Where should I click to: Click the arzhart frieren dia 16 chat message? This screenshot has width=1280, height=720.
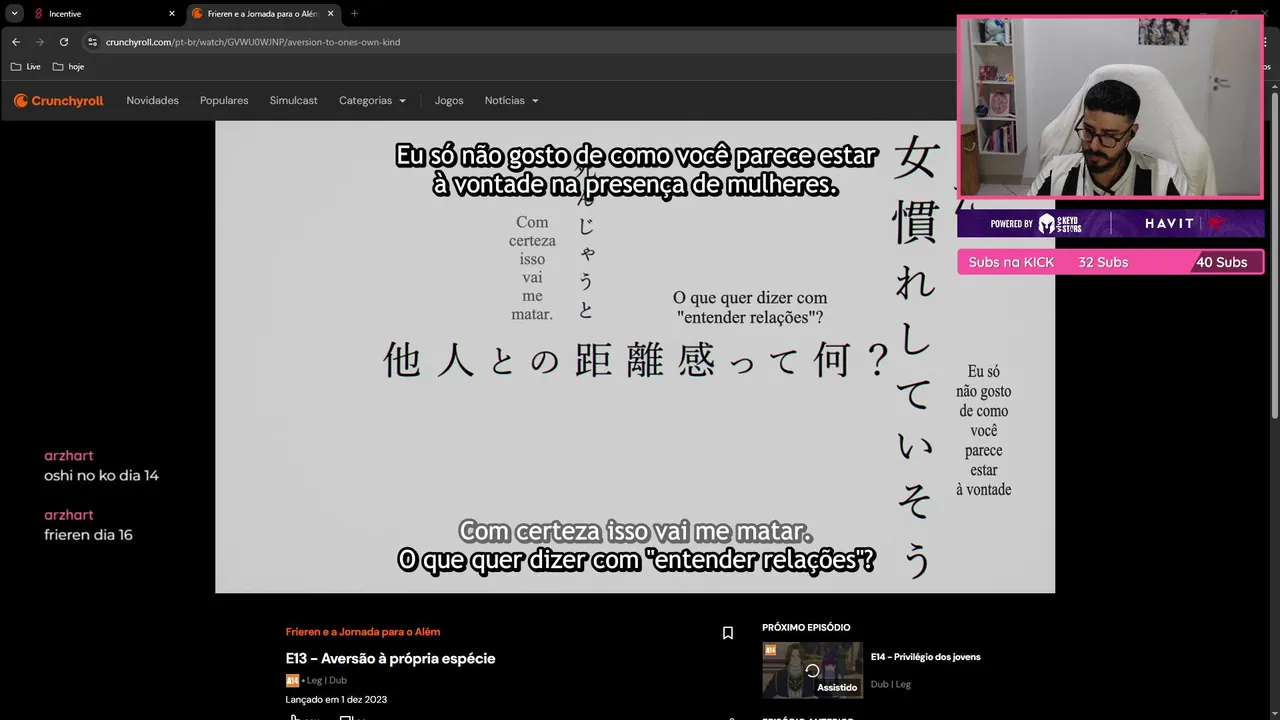pyautogui.click(x=88, y=525)
